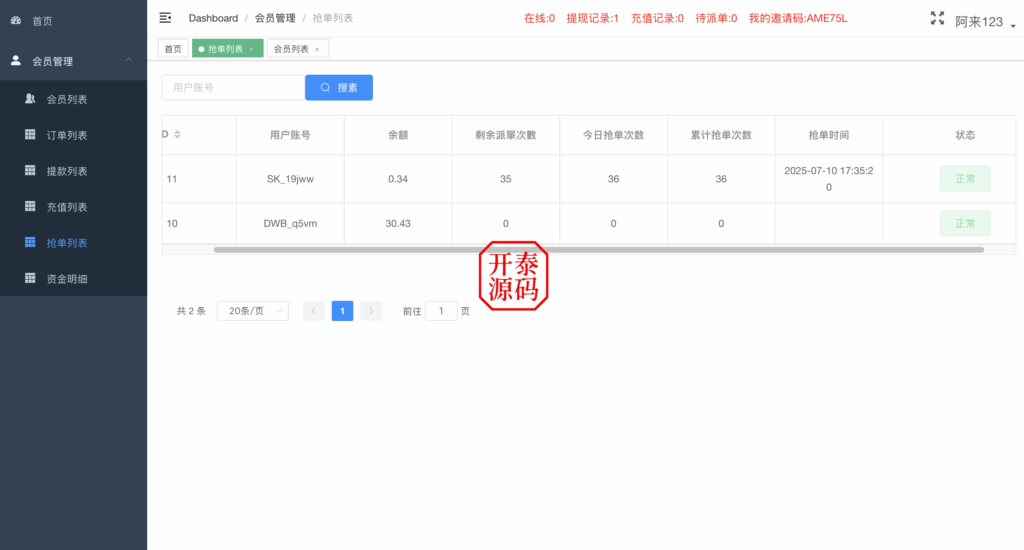Viewport: 1024px width, 550px height.
Task: Click the 前往 page number input box
Action: pyautogui.click(x=441, y=311)
